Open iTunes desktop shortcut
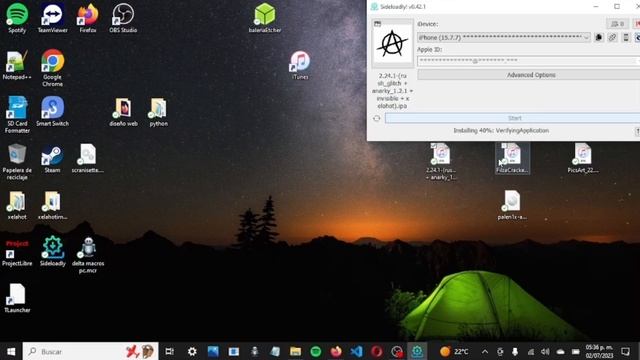 300,65
